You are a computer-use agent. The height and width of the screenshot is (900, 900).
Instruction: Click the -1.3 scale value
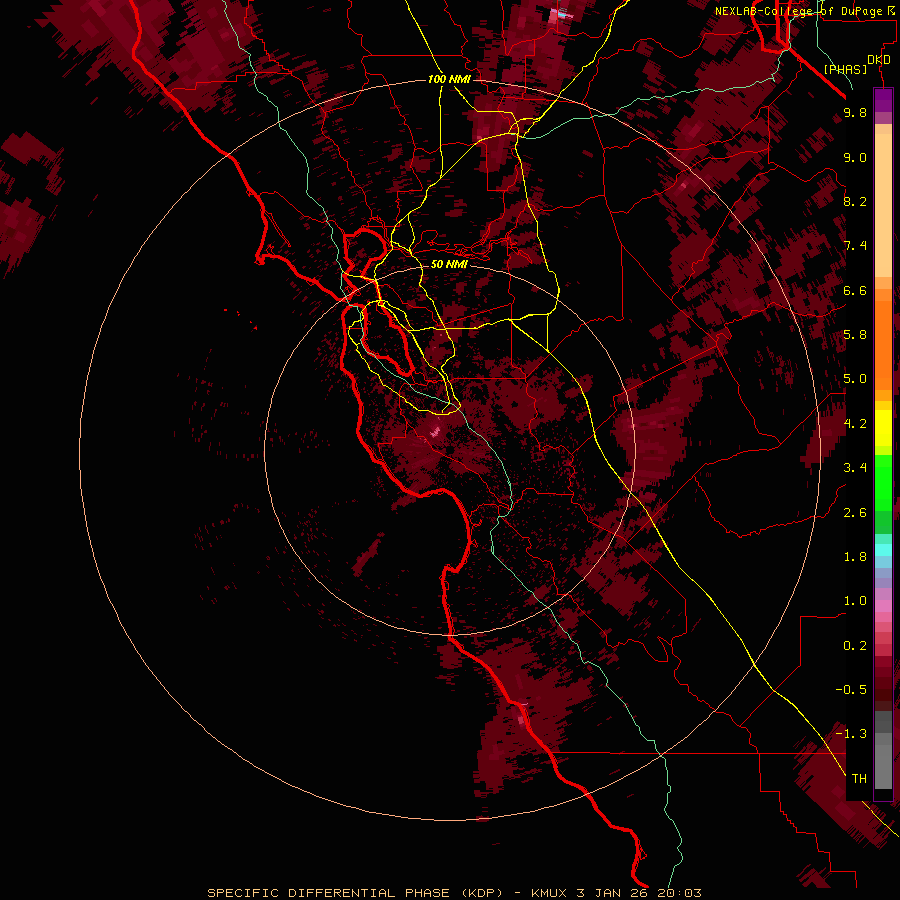pyautogui.click(x=851, y=734)
